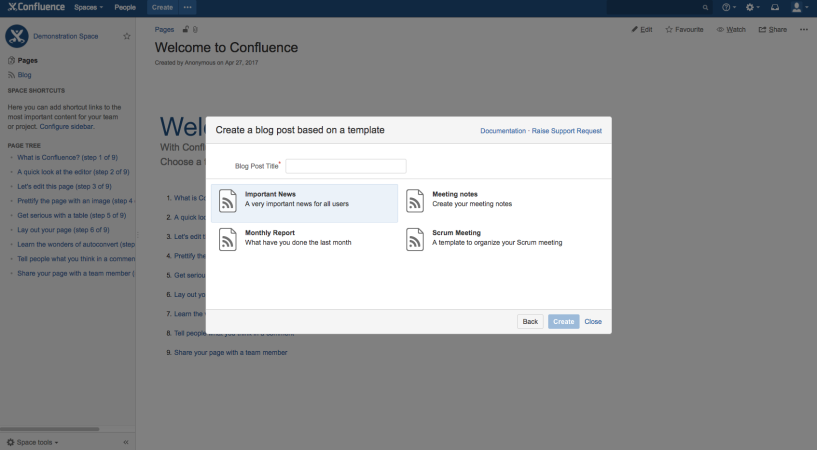Open 'Lay out your page (step 6 of 9)'
This screenshot has width=817, height=450.
pyautogui.click(x=63, y=230)
